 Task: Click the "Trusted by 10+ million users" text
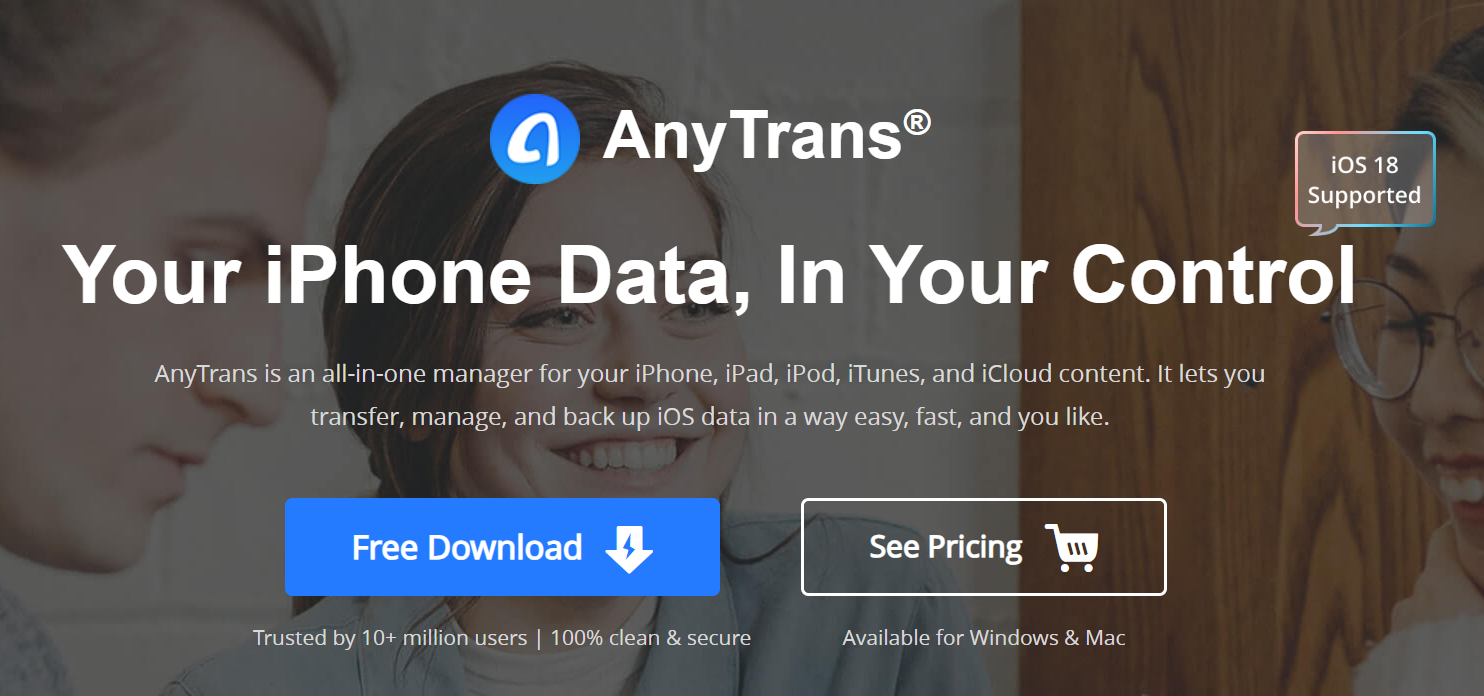390,637
